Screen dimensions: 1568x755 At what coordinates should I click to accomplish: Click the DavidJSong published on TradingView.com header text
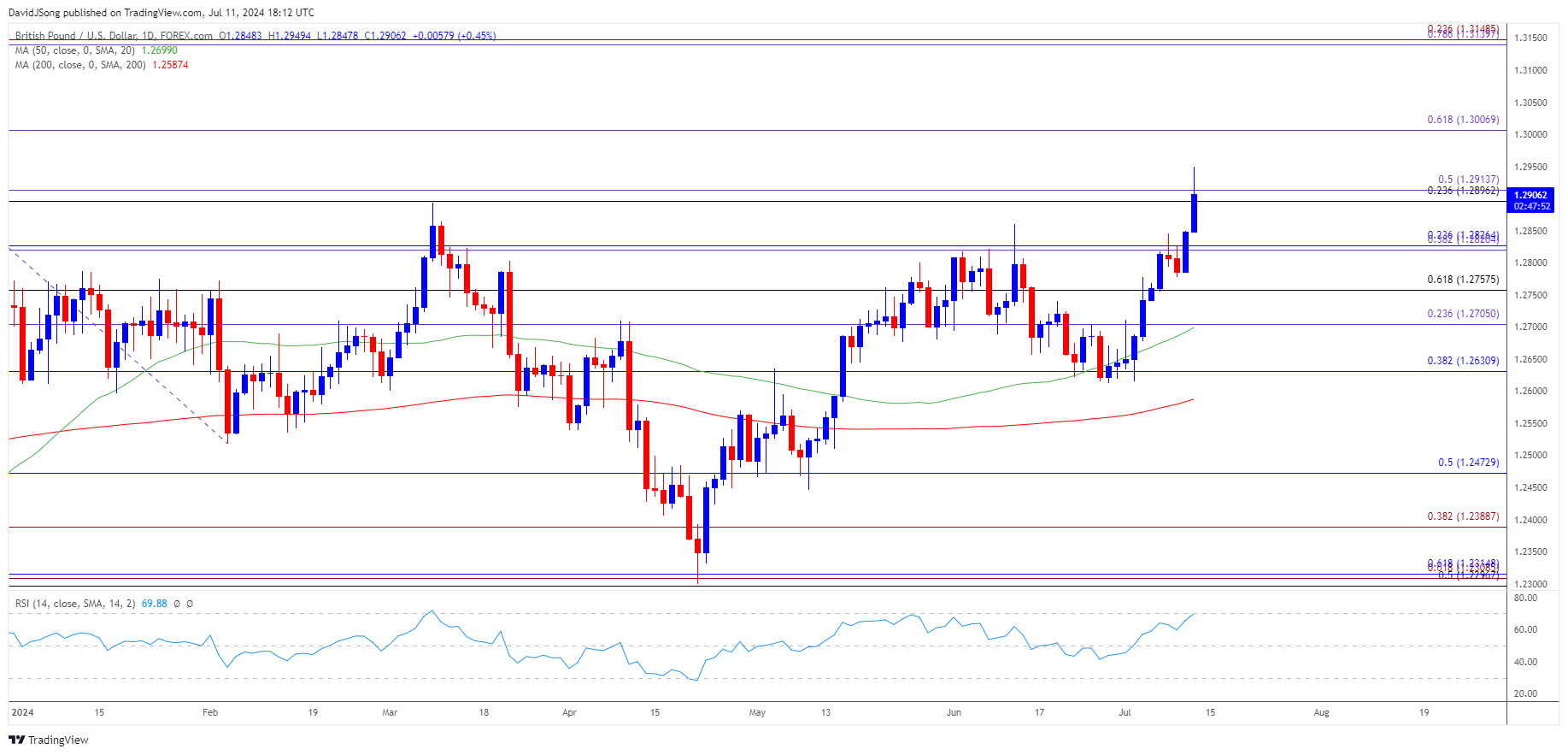coord(161,13)
